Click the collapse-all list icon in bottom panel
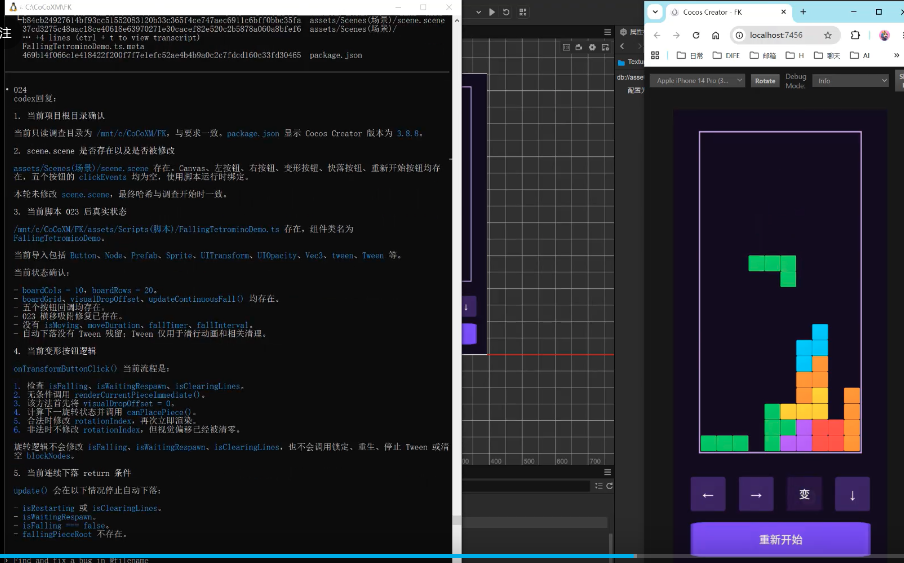The image size is (904, 563). 598,486
